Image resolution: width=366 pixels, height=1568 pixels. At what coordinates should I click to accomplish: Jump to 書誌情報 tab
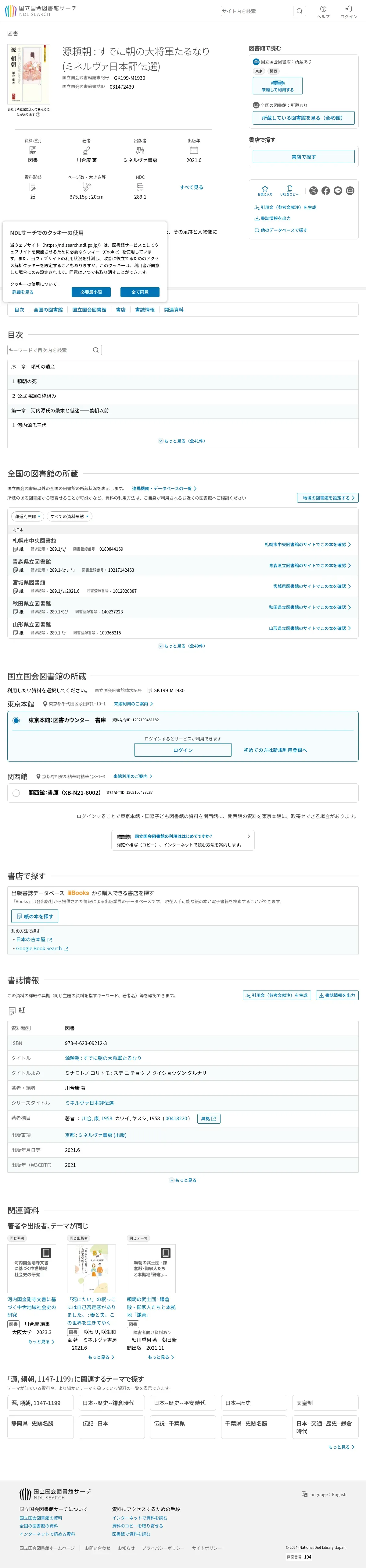pyautogui.click(x=145, y=310)
